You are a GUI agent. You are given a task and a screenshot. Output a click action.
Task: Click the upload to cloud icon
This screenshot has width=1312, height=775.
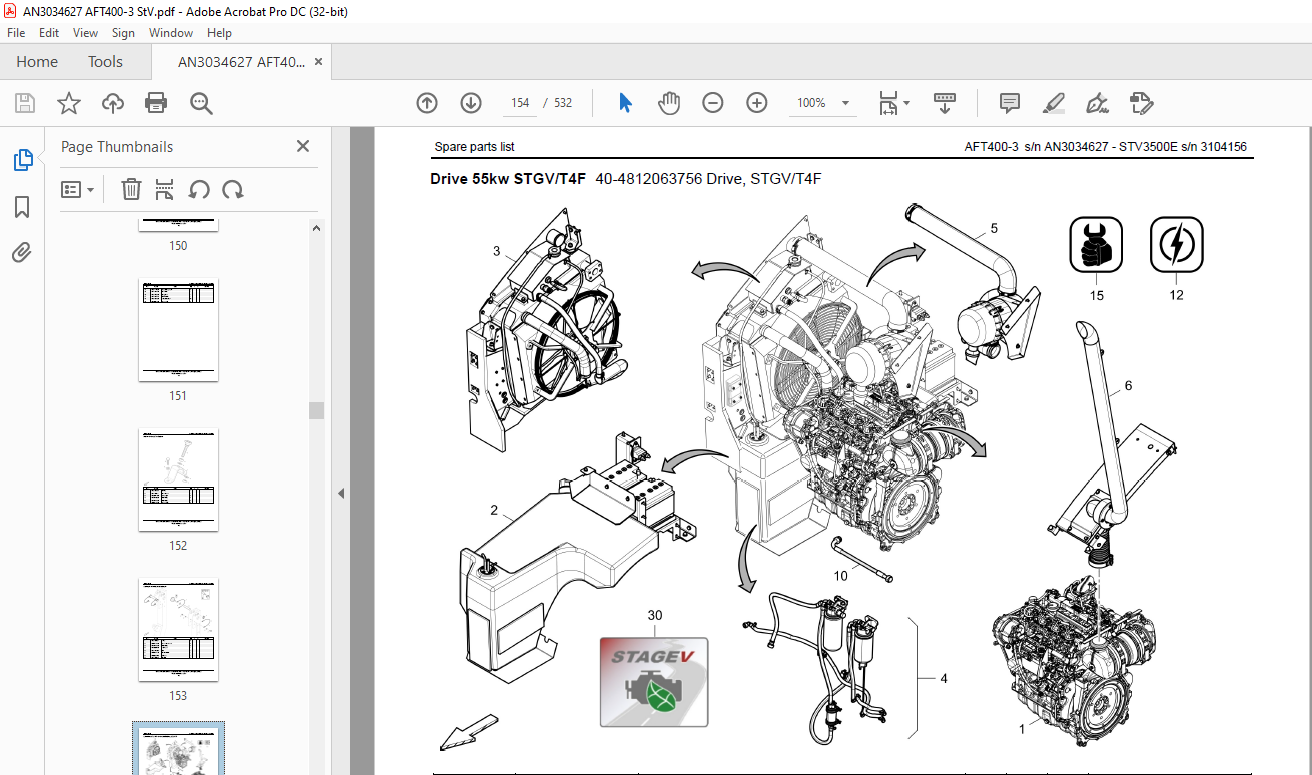113,103
